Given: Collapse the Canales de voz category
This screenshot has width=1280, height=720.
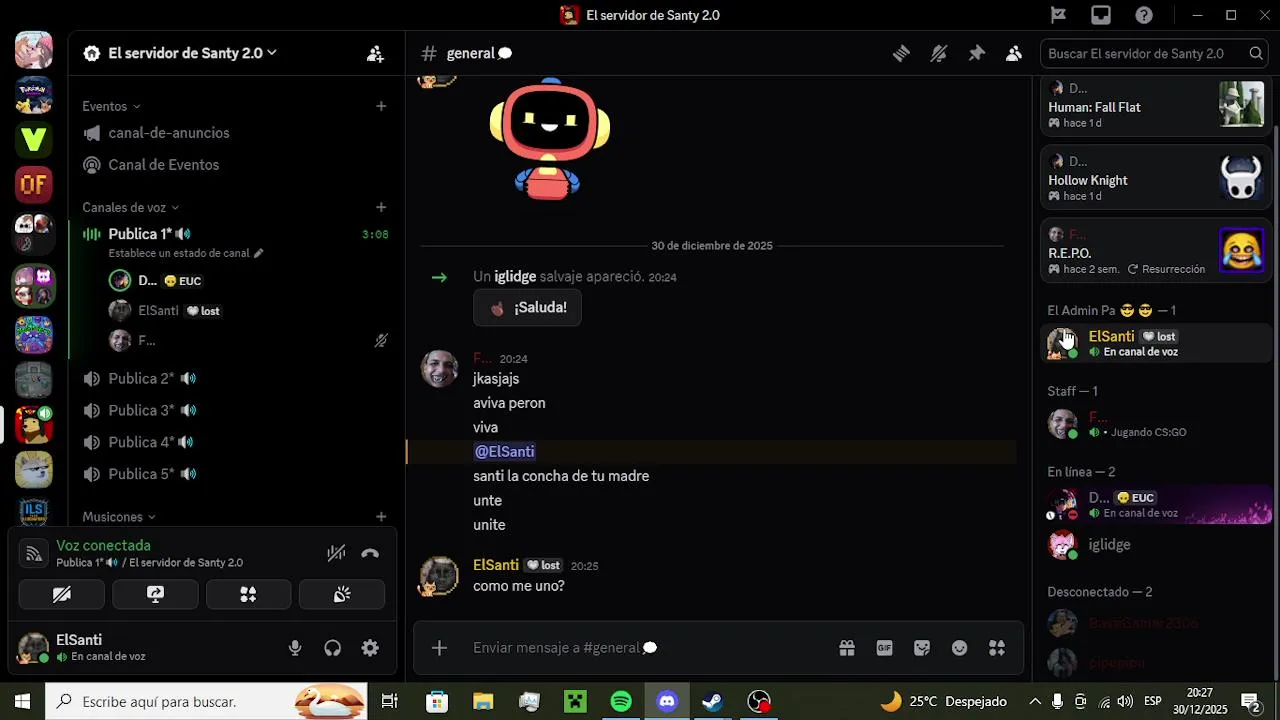Looking at the screenshot, I should point(130,207).
